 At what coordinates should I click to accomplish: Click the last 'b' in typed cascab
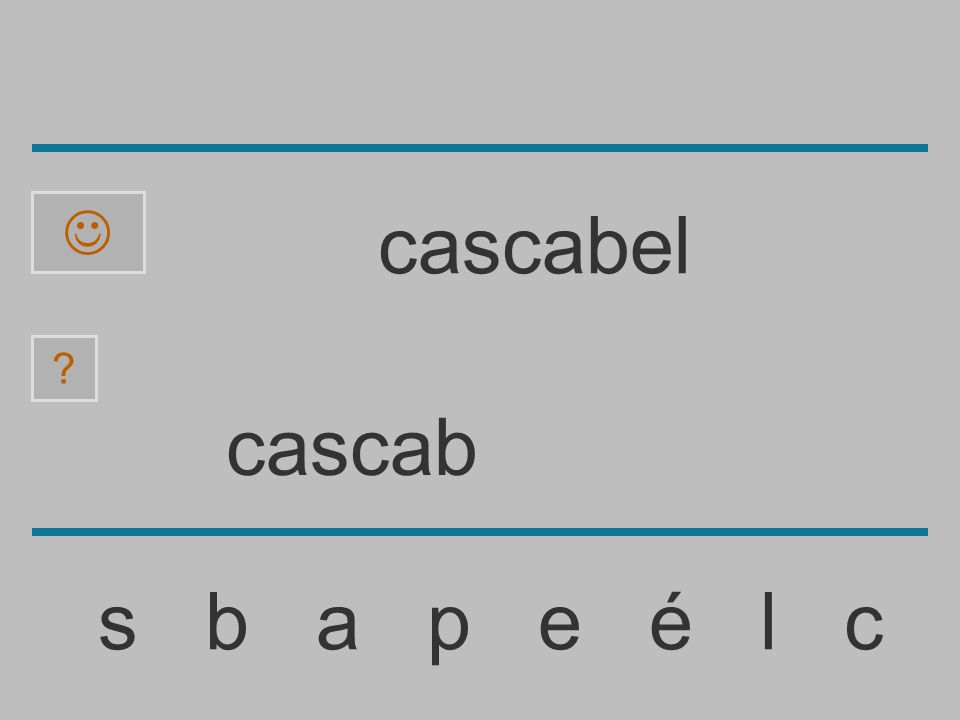point(456,447)
